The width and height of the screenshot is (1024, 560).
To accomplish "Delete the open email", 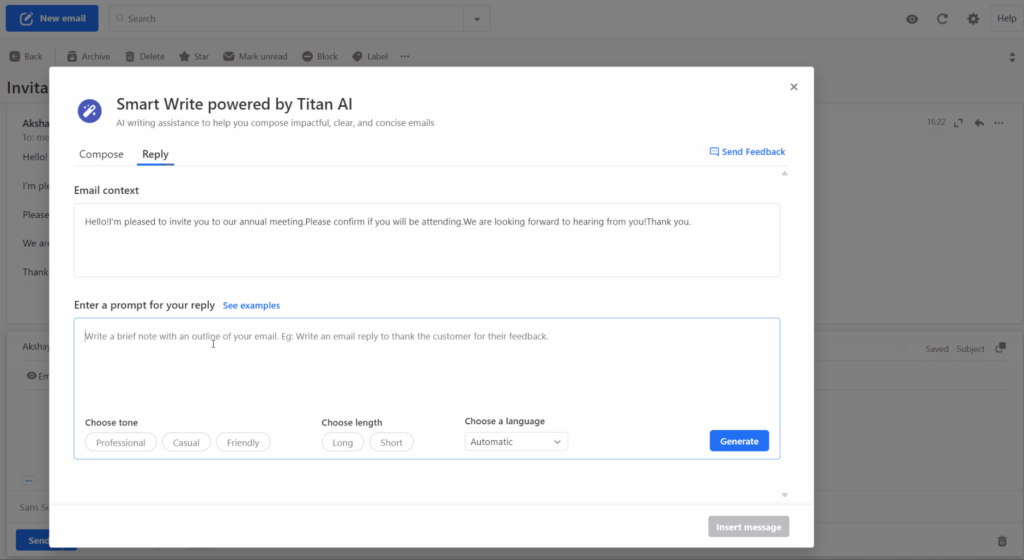I will tap(145, 56).
